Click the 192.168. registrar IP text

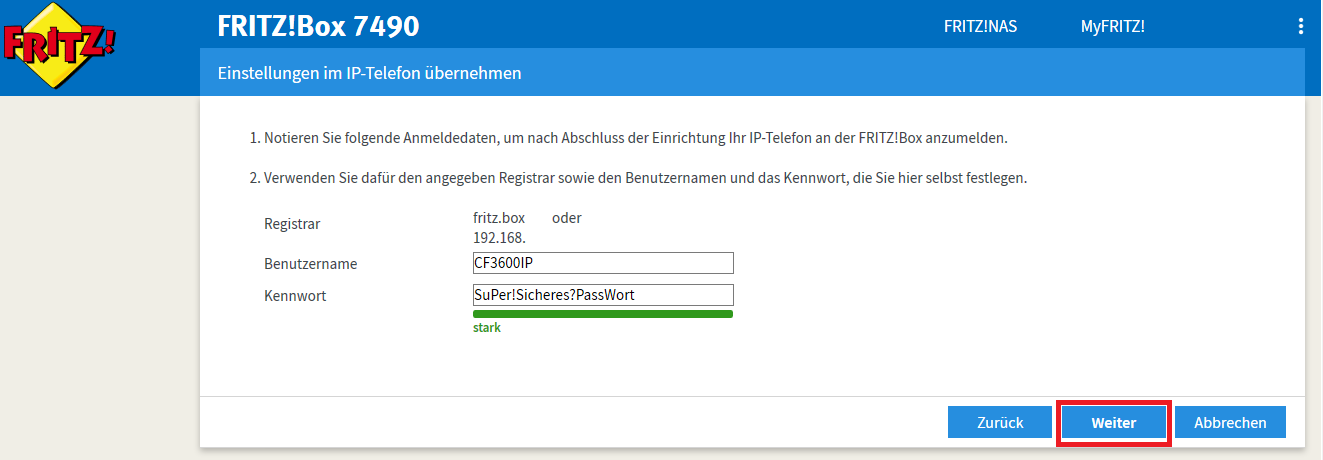499,238
